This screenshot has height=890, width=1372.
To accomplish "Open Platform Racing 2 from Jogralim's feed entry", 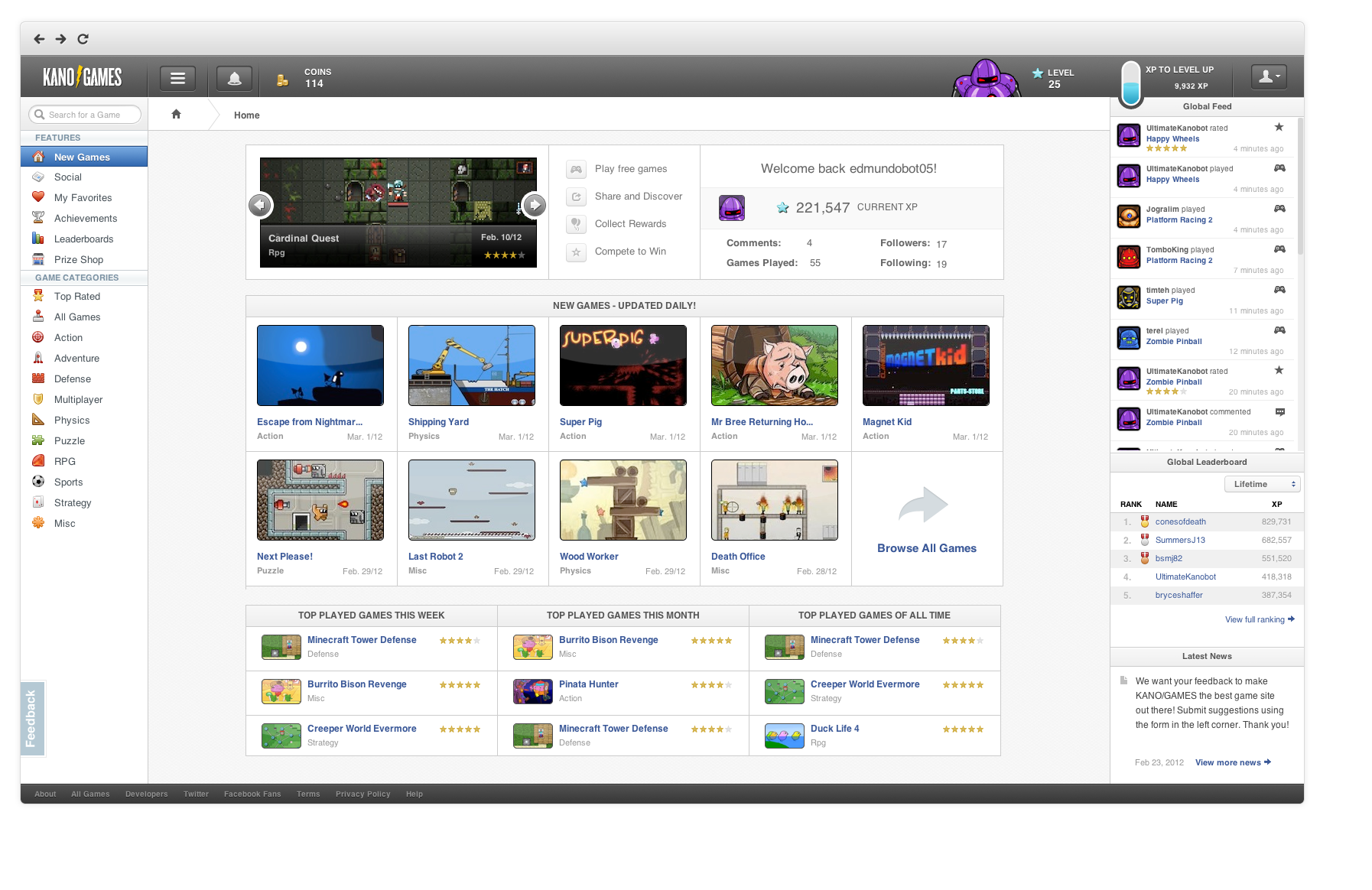I will 1179,220.
